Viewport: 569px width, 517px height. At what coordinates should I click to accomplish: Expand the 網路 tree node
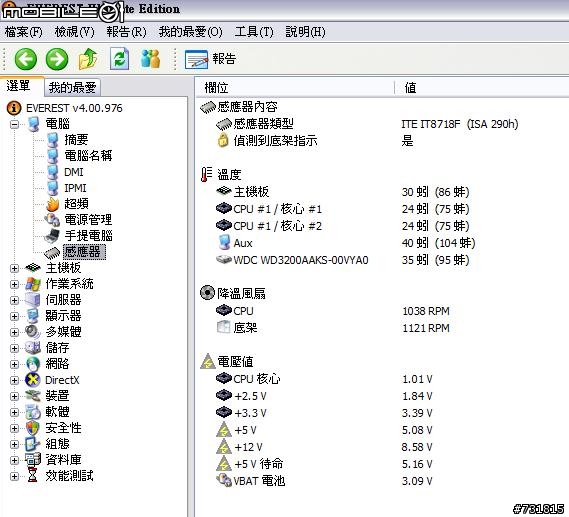(14, 364)
